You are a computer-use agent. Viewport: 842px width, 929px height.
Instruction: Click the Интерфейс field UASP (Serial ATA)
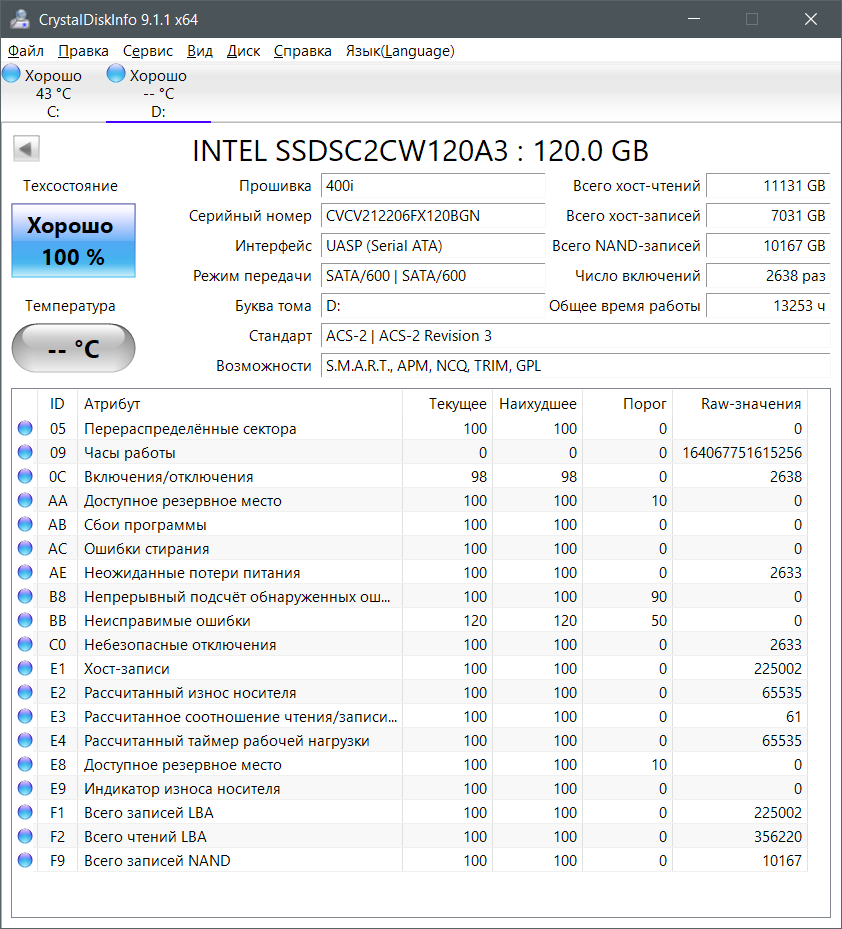click(x=433, y=245)
